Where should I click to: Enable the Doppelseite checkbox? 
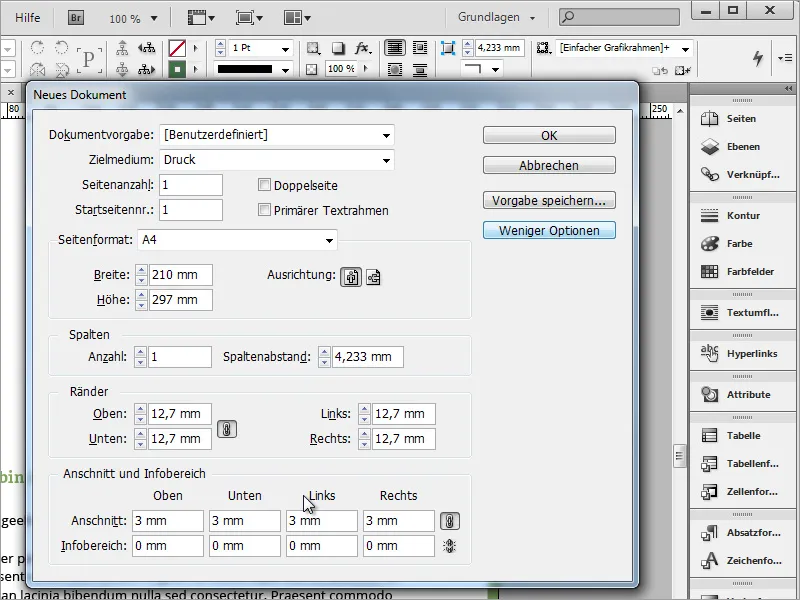264,185
